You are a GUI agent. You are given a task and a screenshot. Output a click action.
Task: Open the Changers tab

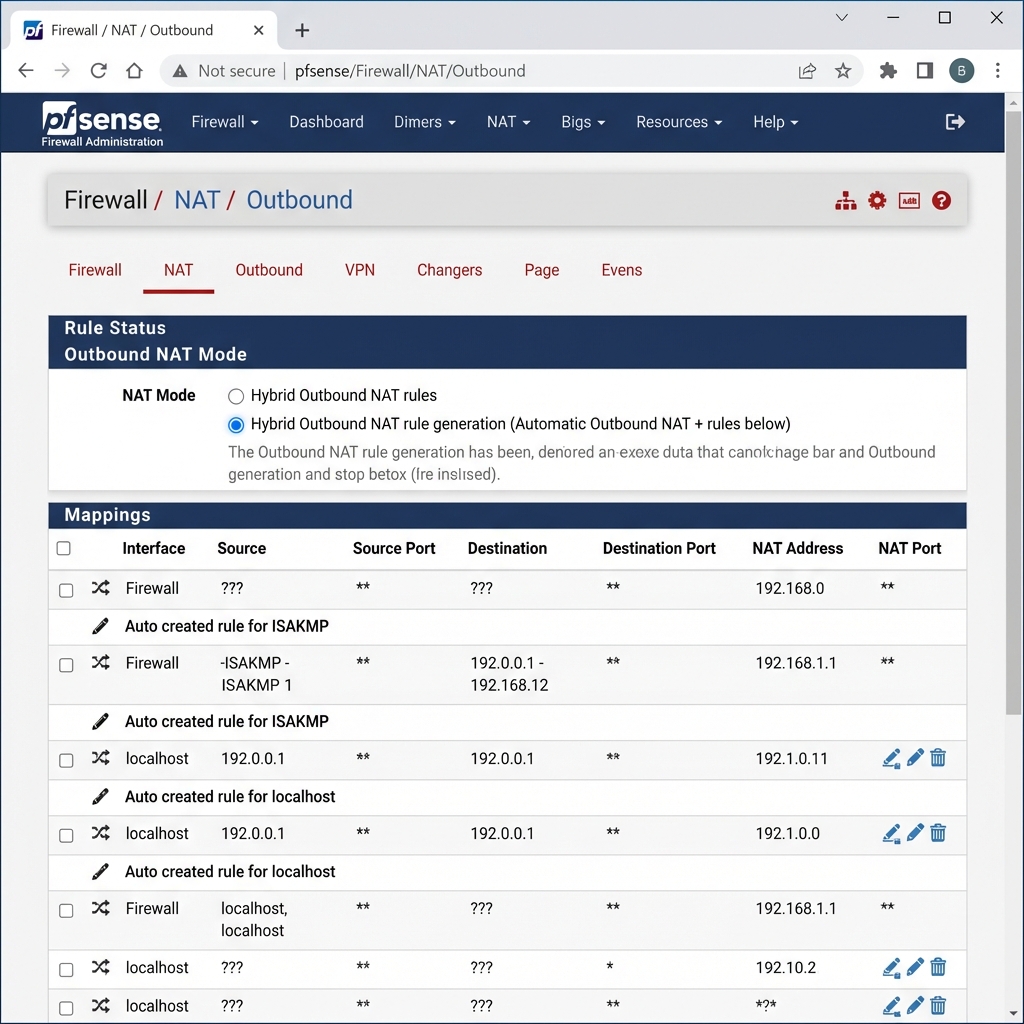(449, 270)
